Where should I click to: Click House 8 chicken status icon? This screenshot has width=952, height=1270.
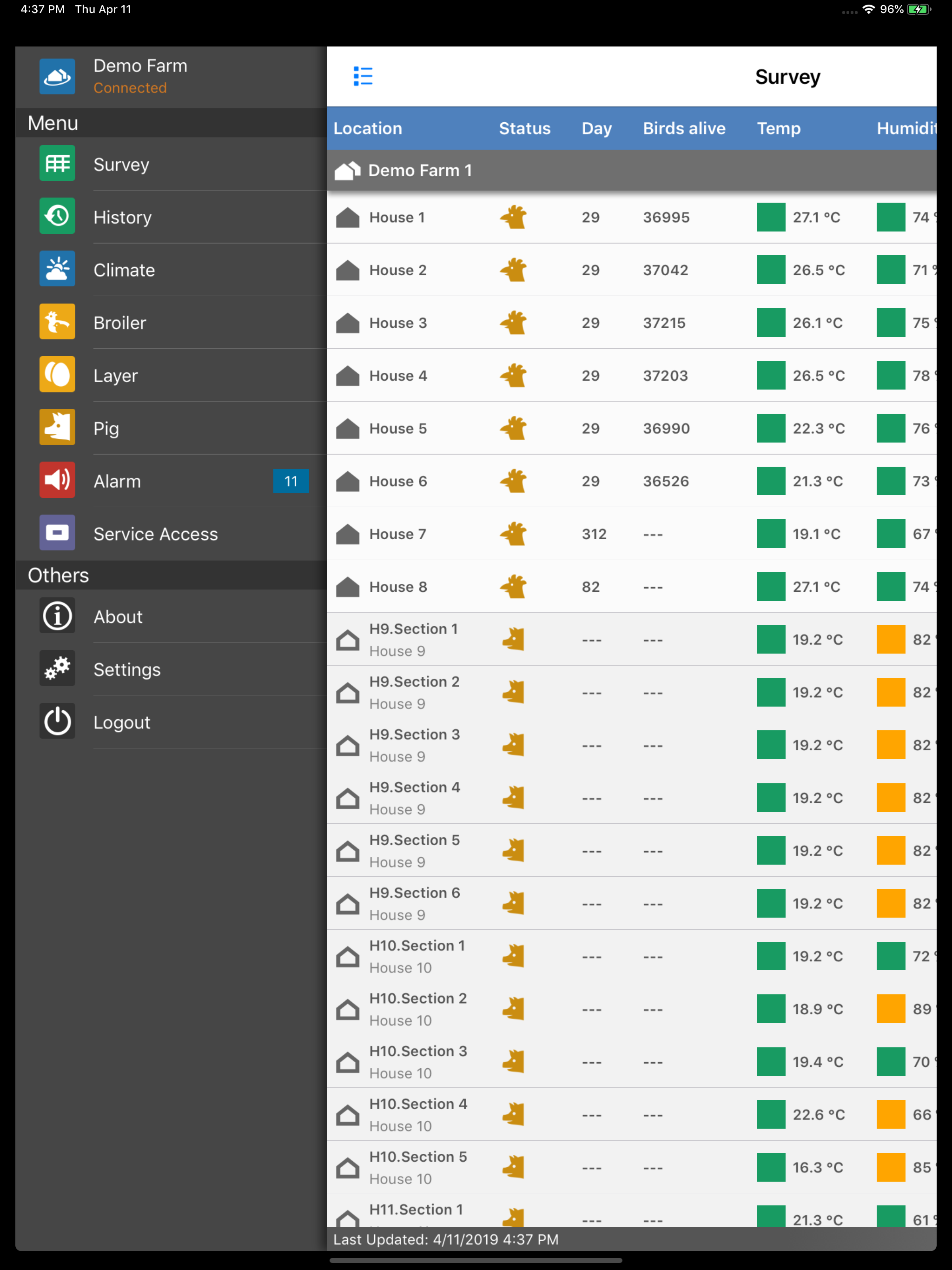pos(513,587)
